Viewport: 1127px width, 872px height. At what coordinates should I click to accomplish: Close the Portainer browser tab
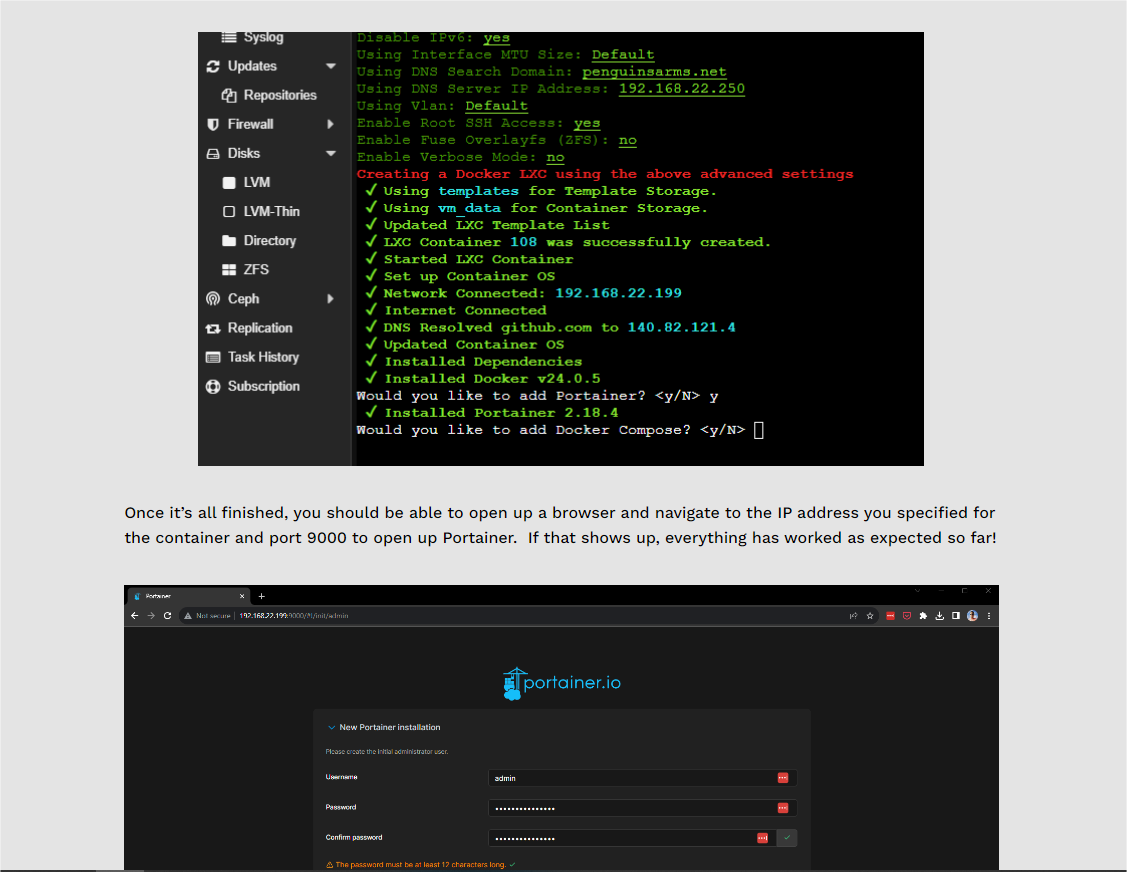pos(242,596)
